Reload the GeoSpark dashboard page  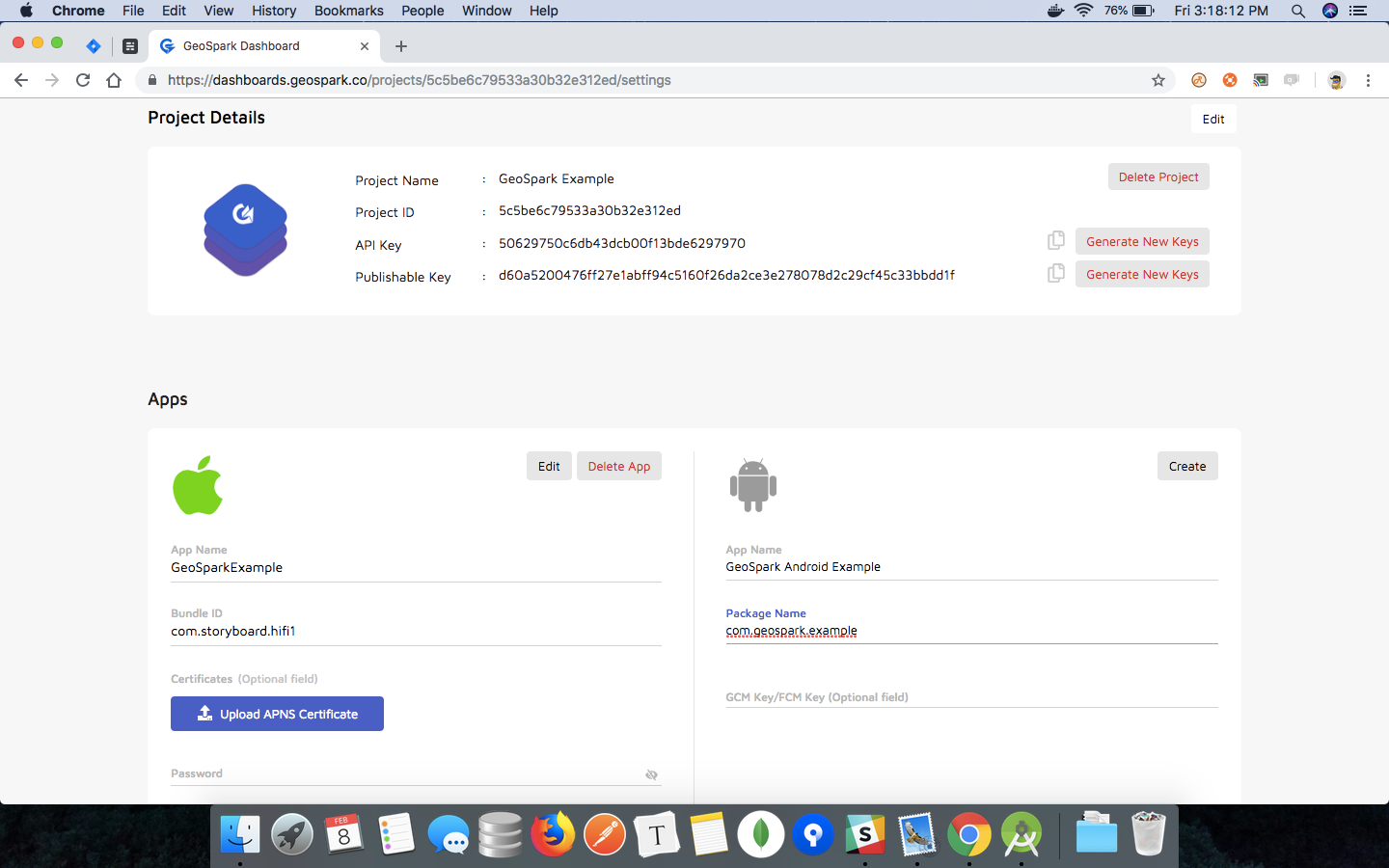pyautogui.click(x=83, y=80)
